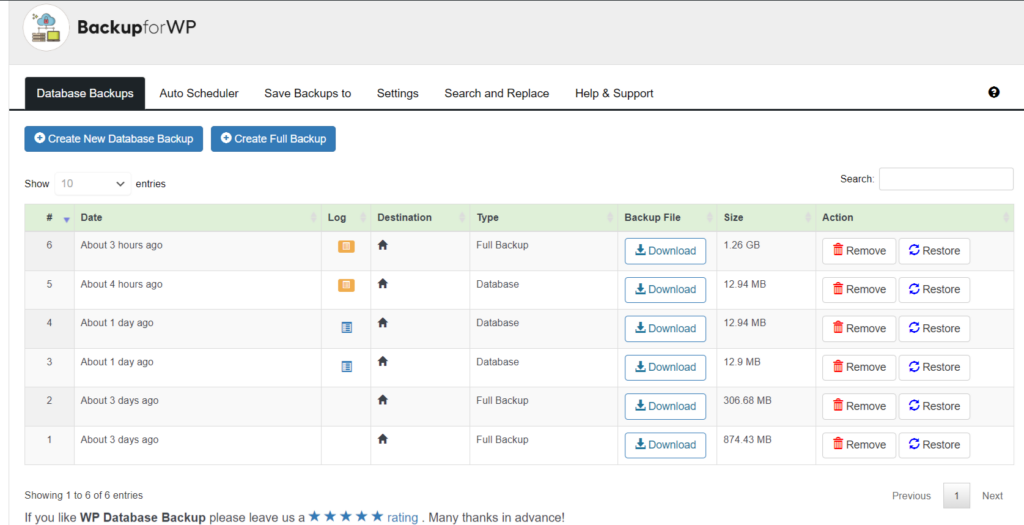Restore backup number 1
The image size is (1024, 525).
[935, 445]
